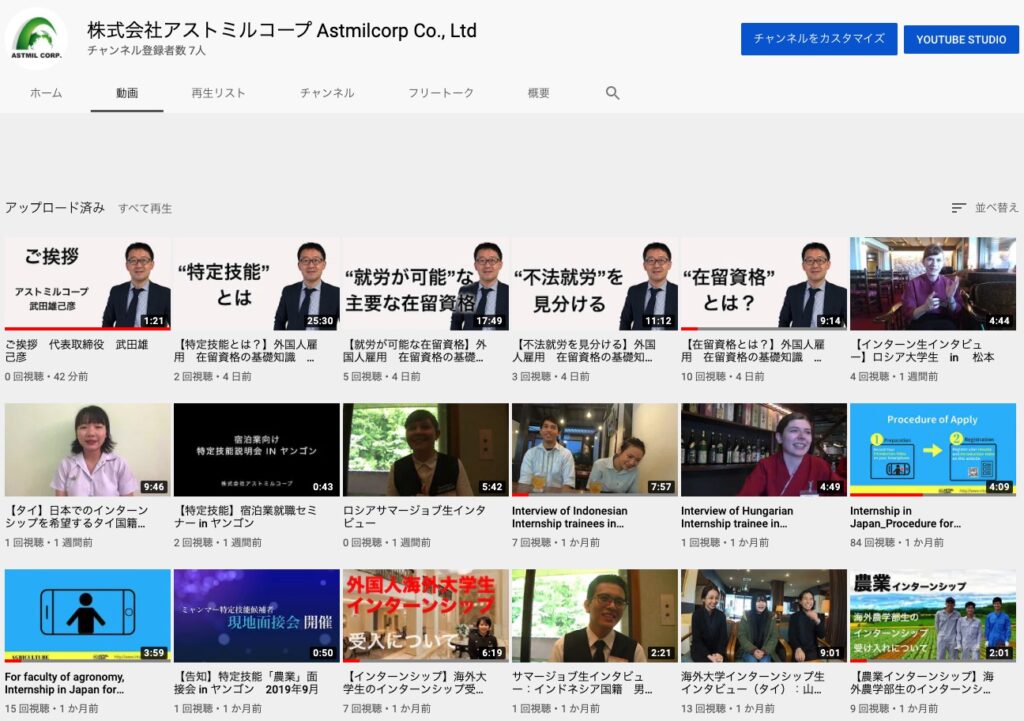The height and width of the screenshot is (721, 1024).
Task: Go to the 概要 tab
Action: click(539, 93)
